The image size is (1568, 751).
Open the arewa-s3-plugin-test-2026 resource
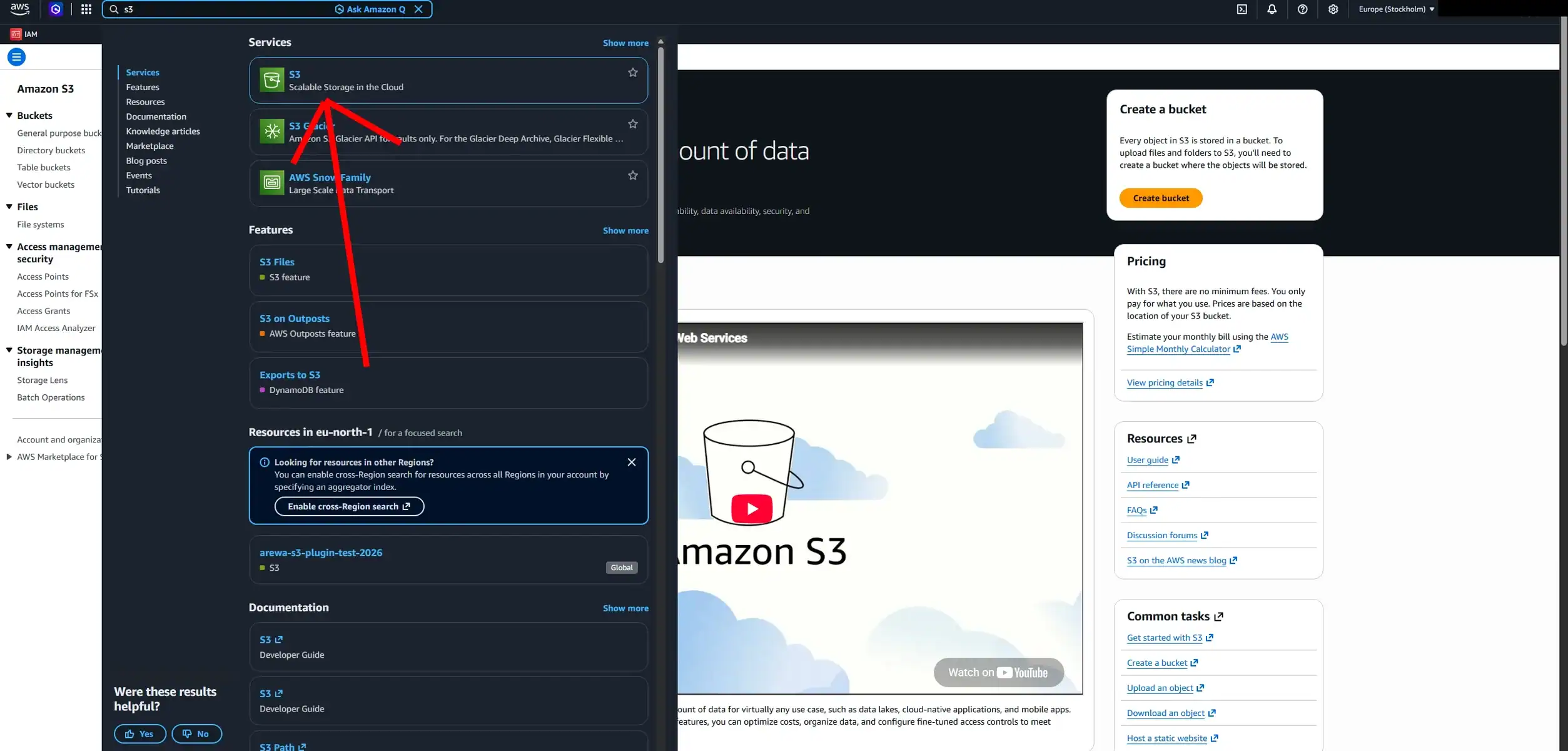[320, 553]
